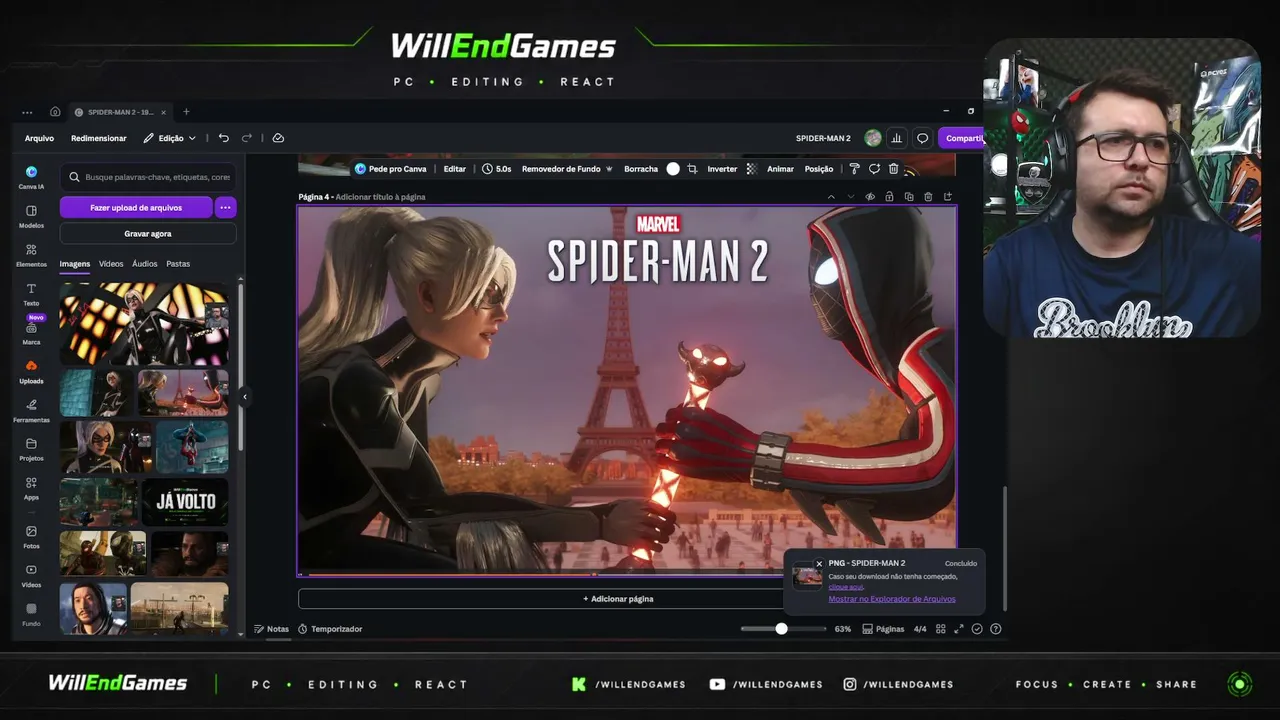Open the Edição mode dropdown

(169, 138)
